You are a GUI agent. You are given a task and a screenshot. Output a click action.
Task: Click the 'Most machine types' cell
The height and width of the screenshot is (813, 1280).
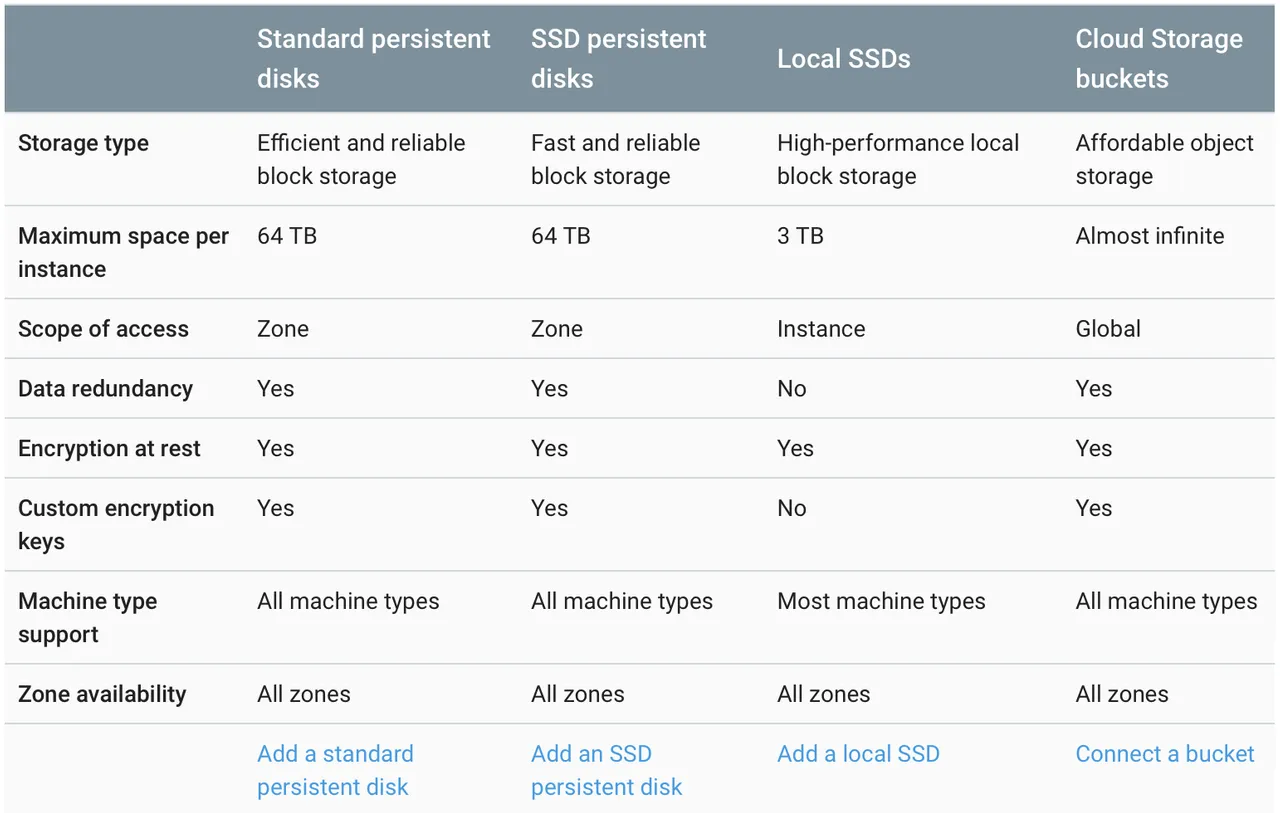[881, 601]
